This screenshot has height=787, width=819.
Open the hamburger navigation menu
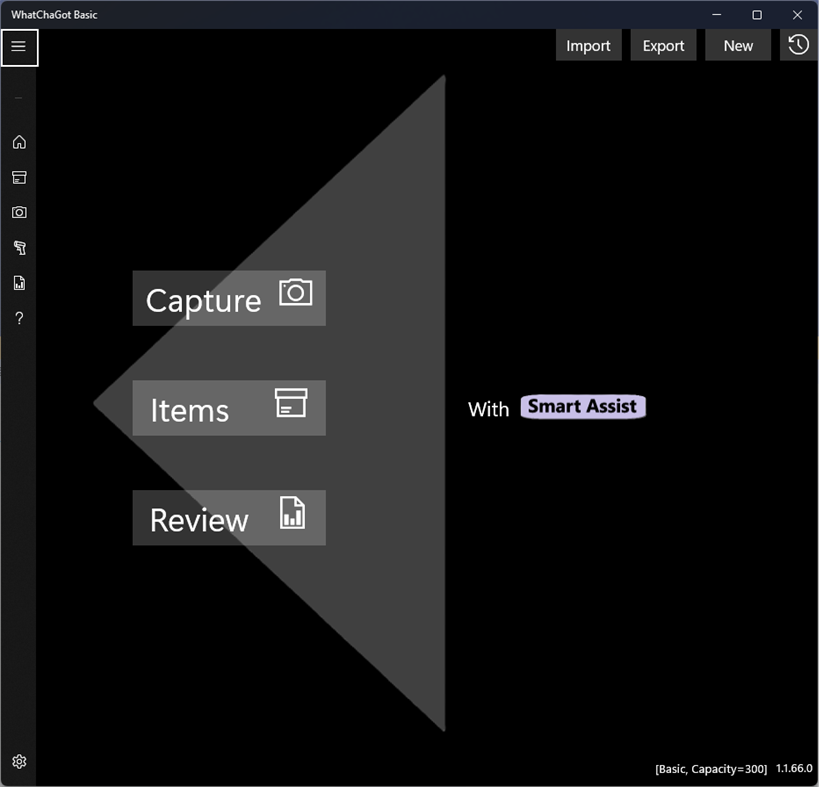coord(19,48)
